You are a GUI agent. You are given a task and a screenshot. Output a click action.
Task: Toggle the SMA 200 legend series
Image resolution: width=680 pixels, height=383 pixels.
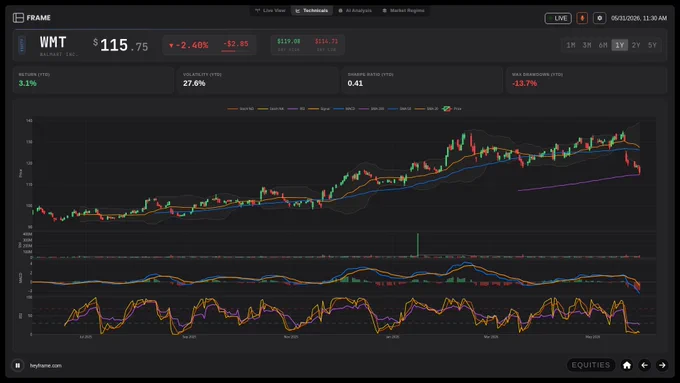click(371, 109)
